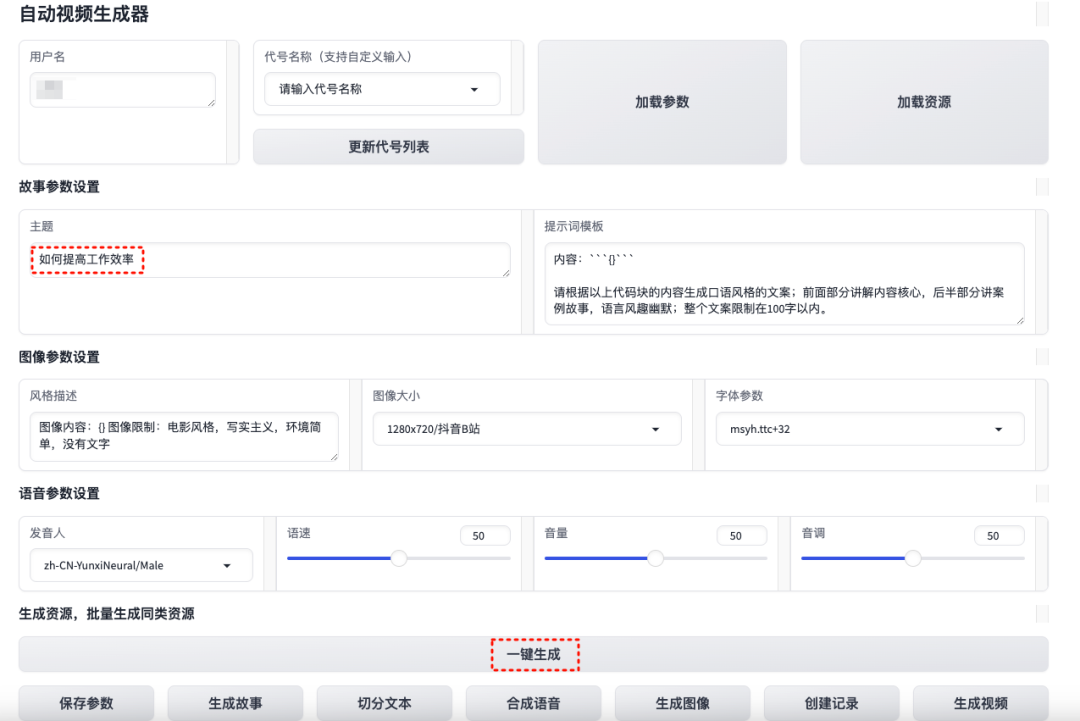Click the 生成资源，批量生成同类资源 heading
Viewport: 1080px width, 721px height.
[x=106, y=614]
